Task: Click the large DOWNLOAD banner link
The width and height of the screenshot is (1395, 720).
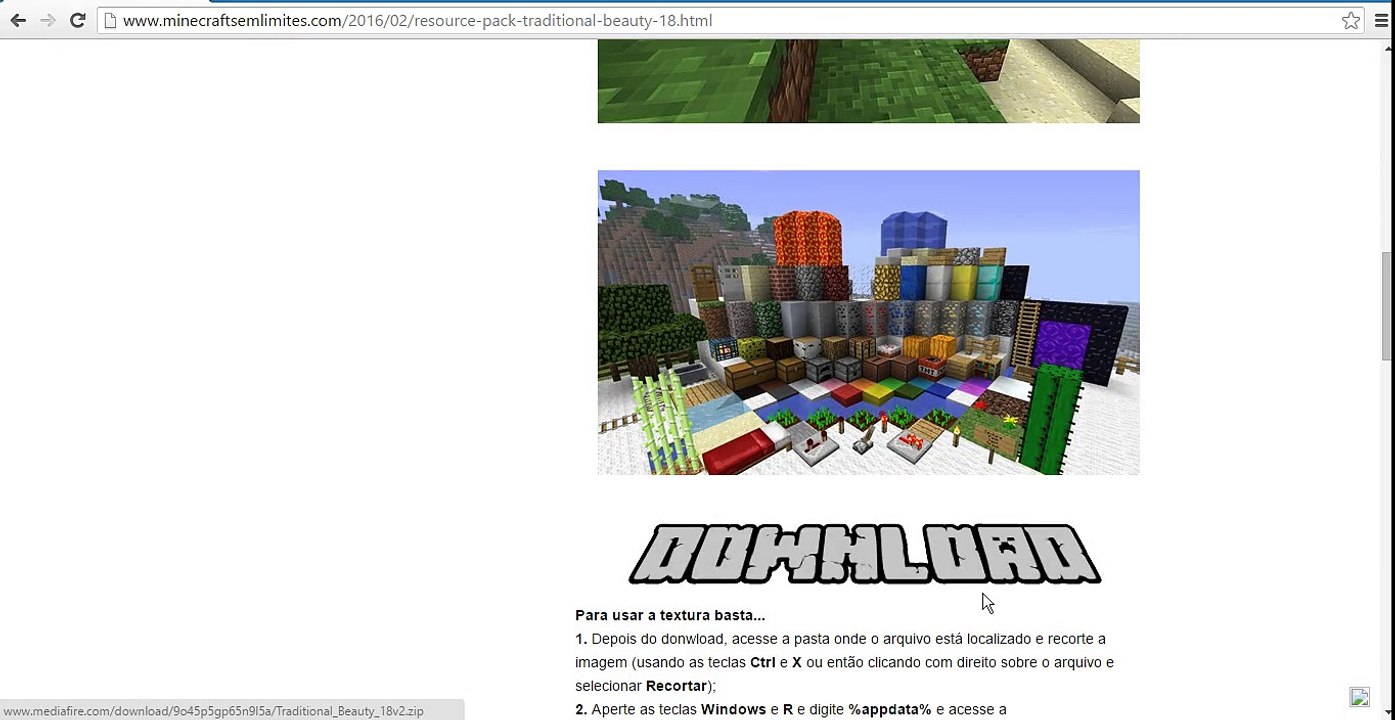Action: tap(865, 553)
